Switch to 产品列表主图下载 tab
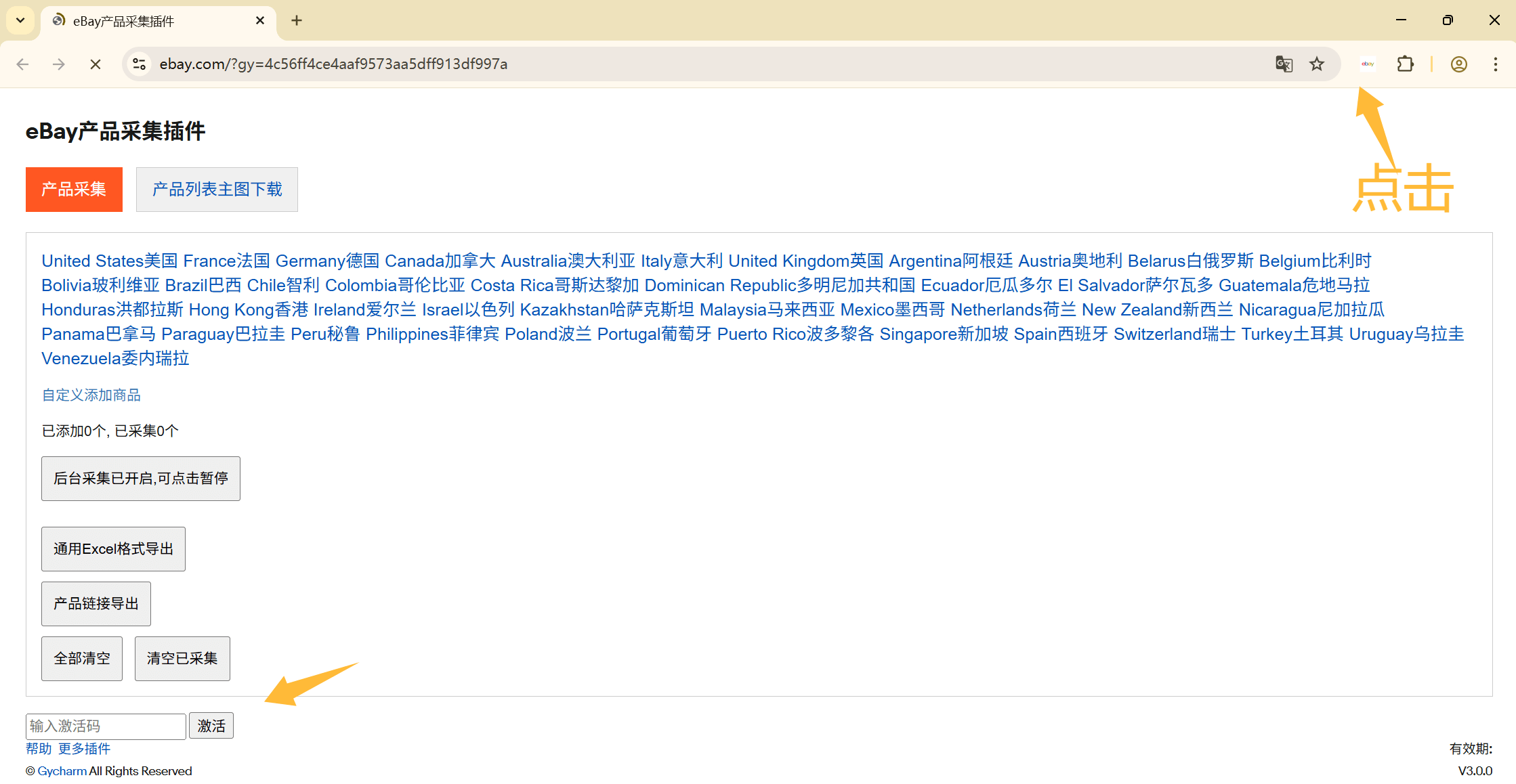1516x784 pixels. [217, 190]
